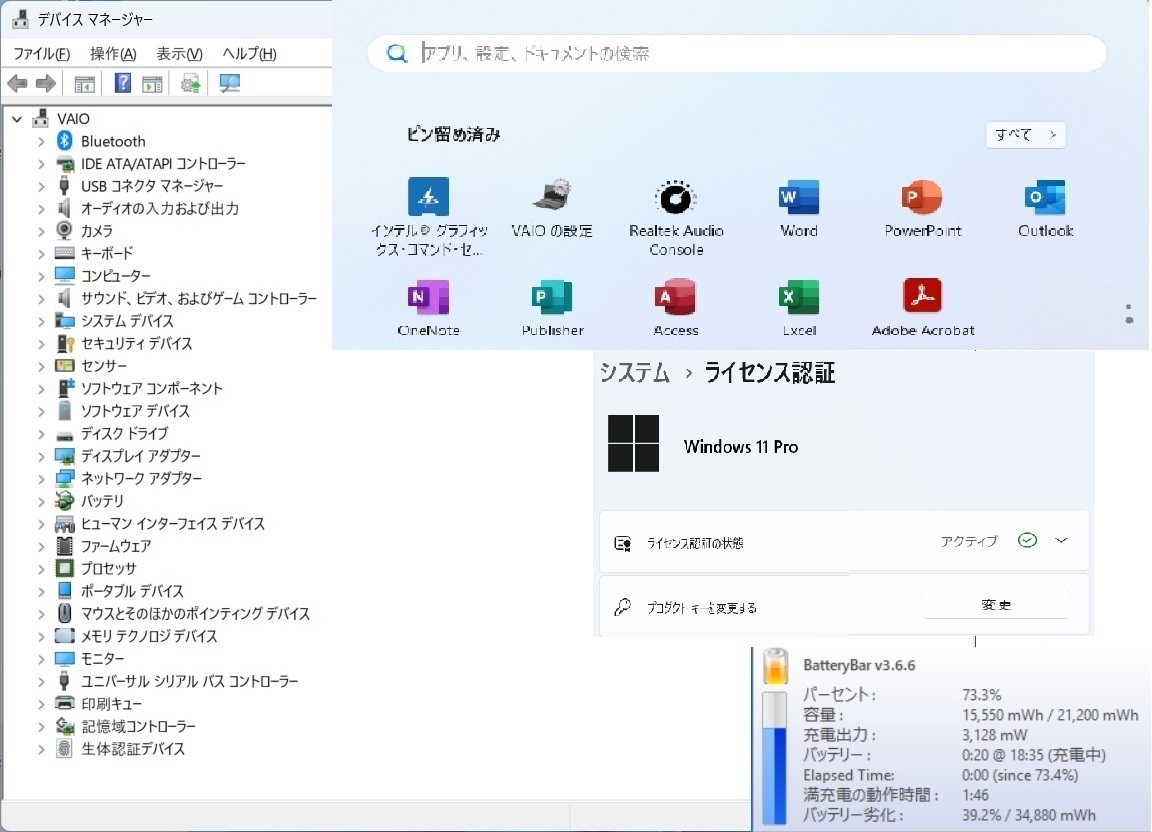Image resolution: width=1152 pixels, height=832 pixels.
Task: Launch Word from pinned apps
Action: tap(799, 197)
